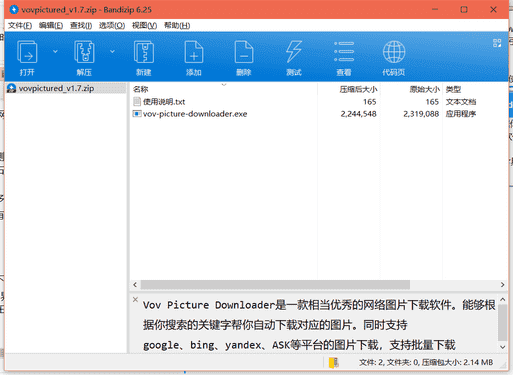Click the Delete (删除) toolbar icon
This screenshot has height=375, width=513.
pyautogui.click(x=244, y=52)
